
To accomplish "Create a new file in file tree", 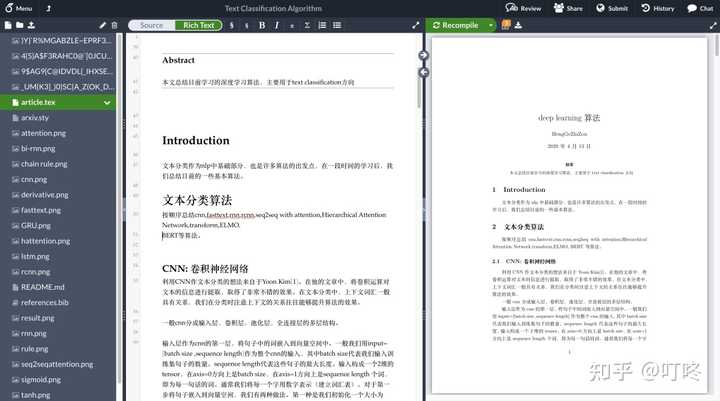I will tap(8, 25).
